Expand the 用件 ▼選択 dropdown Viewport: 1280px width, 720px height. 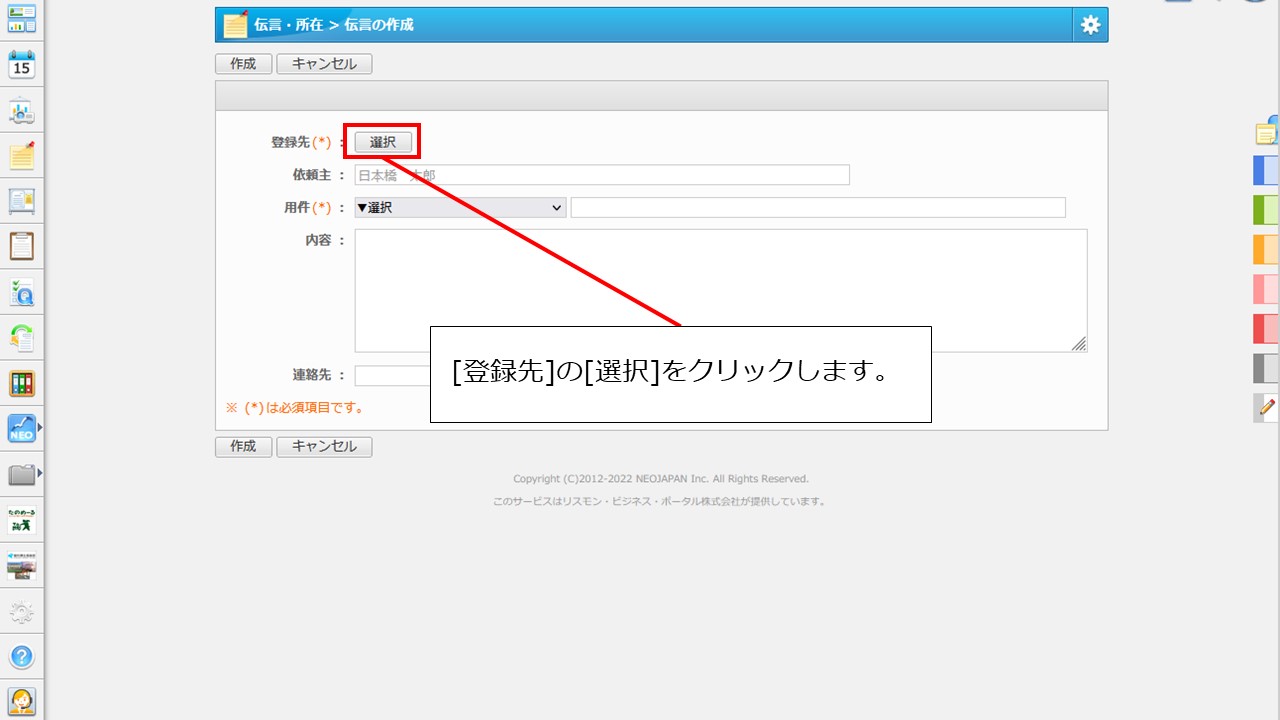(x=460, y=208)
